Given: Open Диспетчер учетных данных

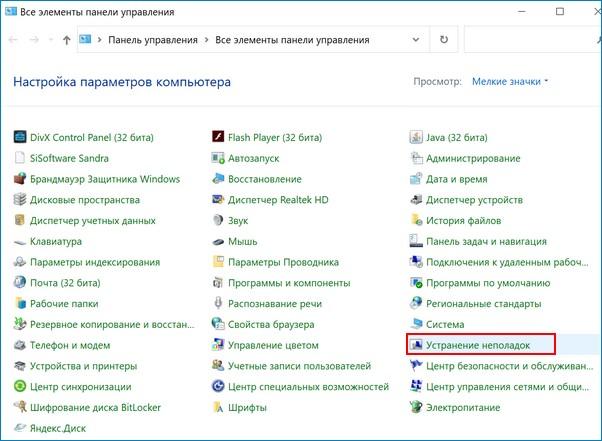Looking at the screenshot, I should [x=93, y=221].
